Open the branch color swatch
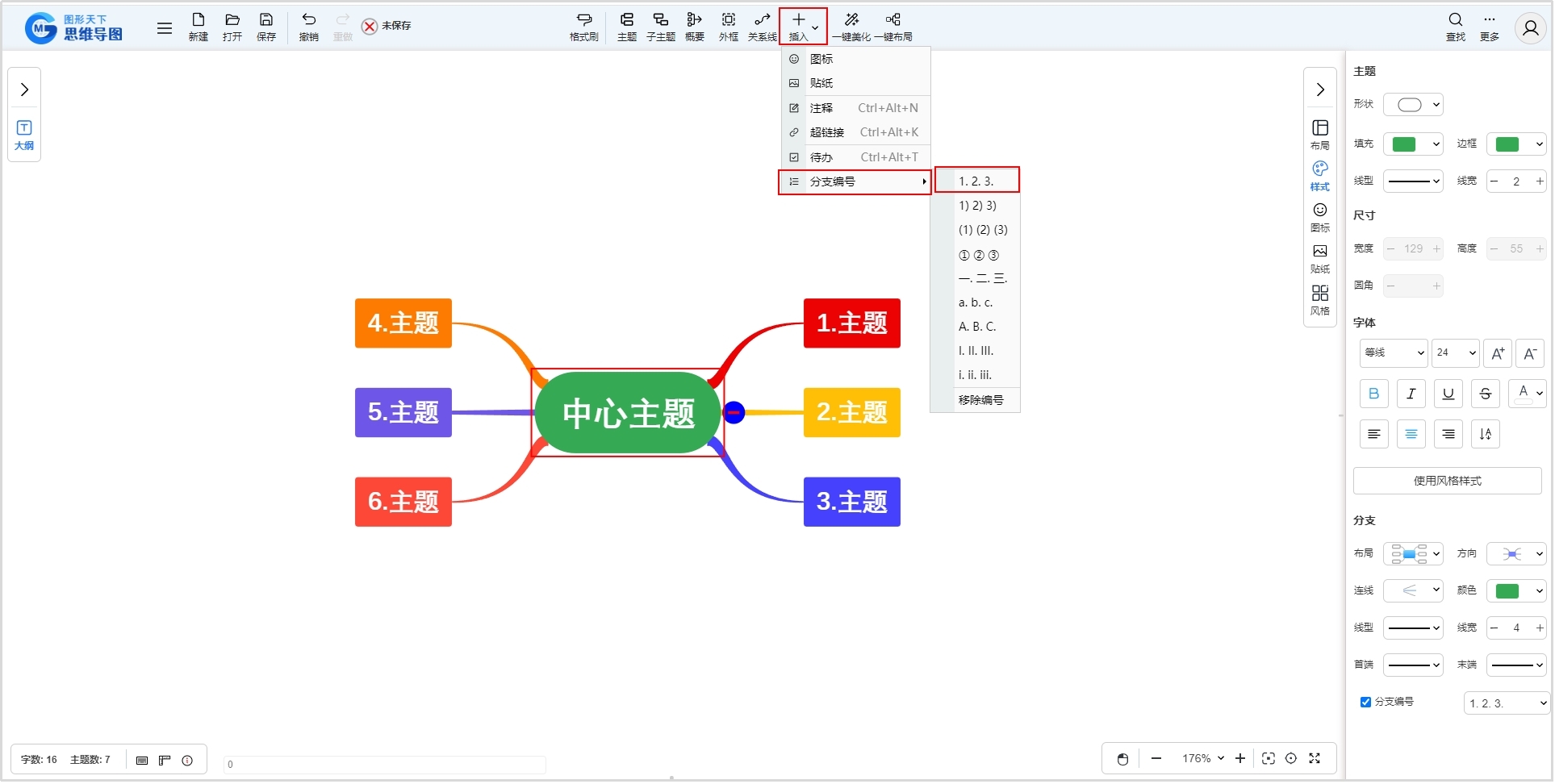The width and height of the screenshot is (1555, 784). click(1516, 591)
